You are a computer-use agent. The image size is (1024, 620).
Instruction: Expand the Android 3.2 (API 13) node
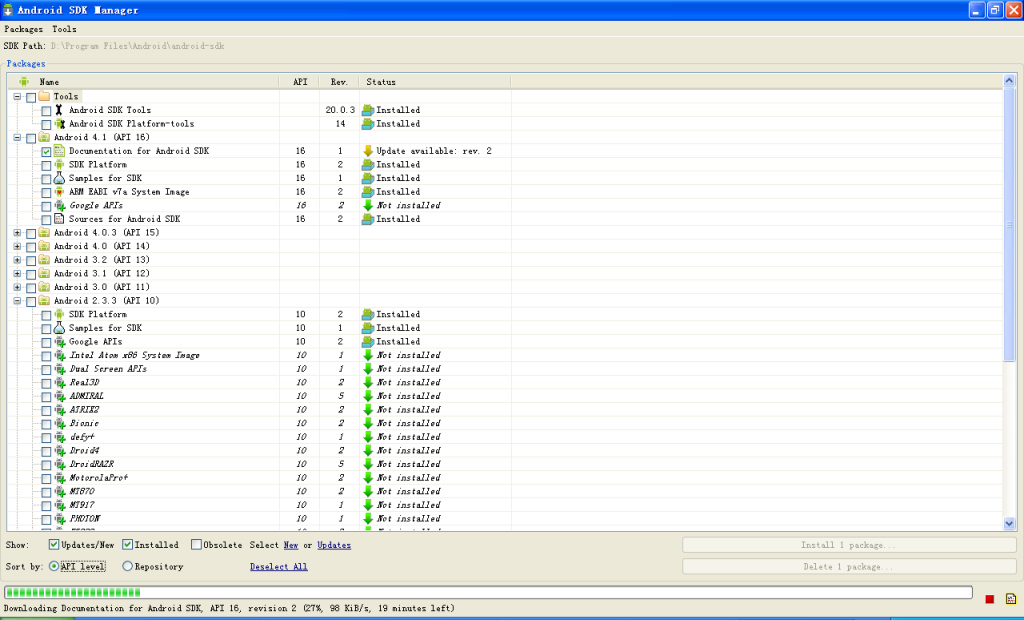coord(17,260)
